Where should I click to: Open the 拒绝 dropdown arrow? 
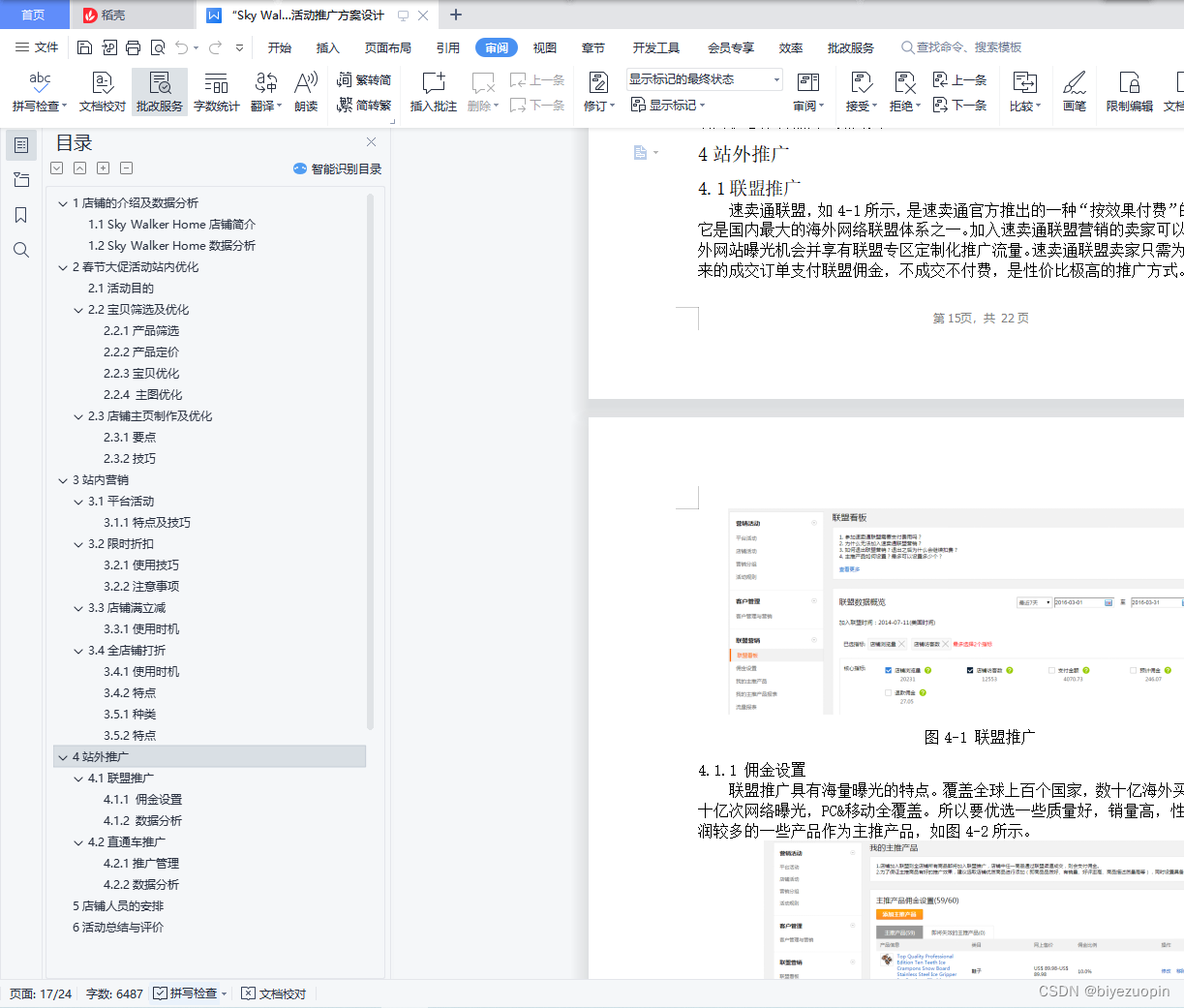(918, 106)
